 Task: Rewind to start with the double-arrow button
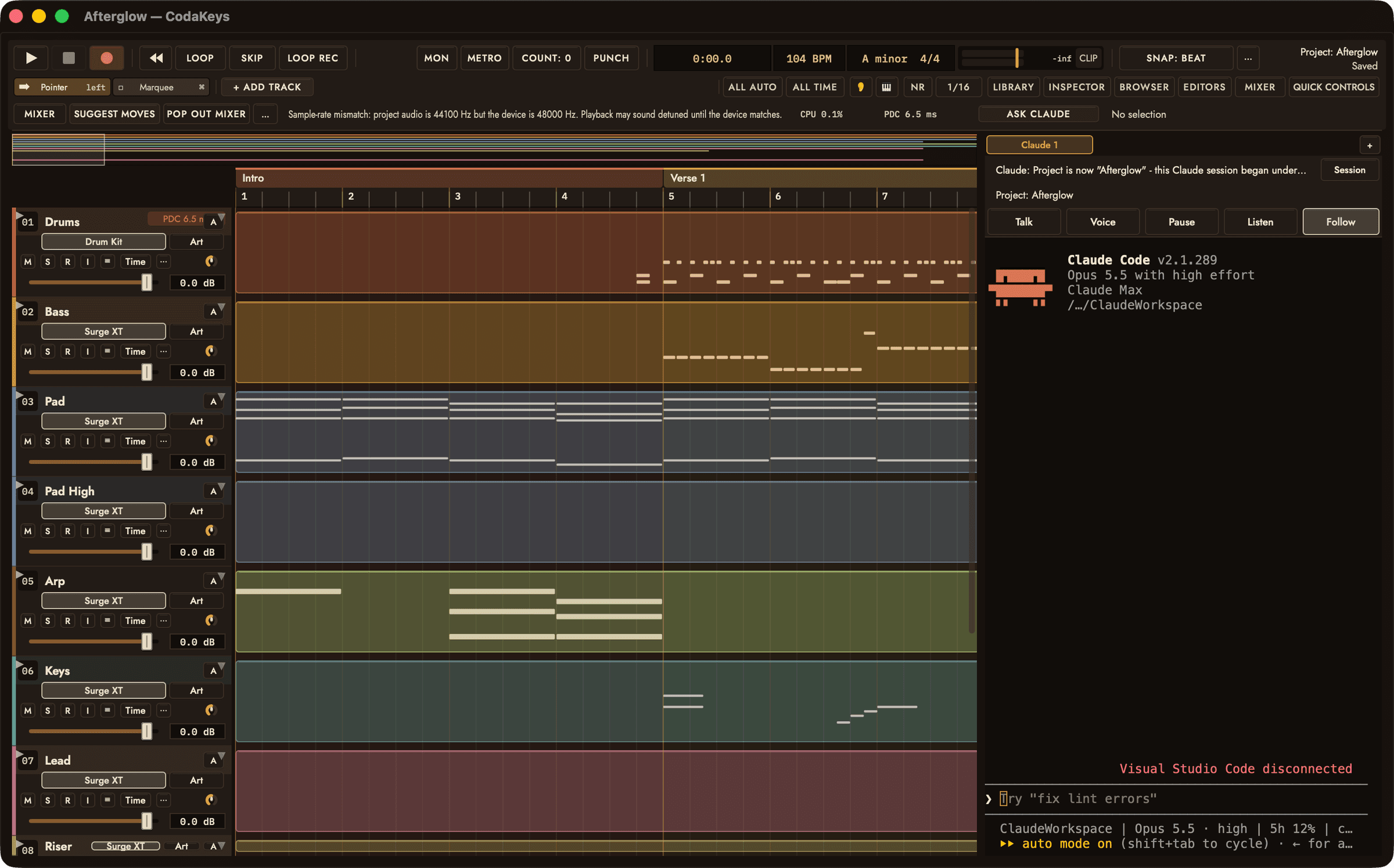coord(156,58)
